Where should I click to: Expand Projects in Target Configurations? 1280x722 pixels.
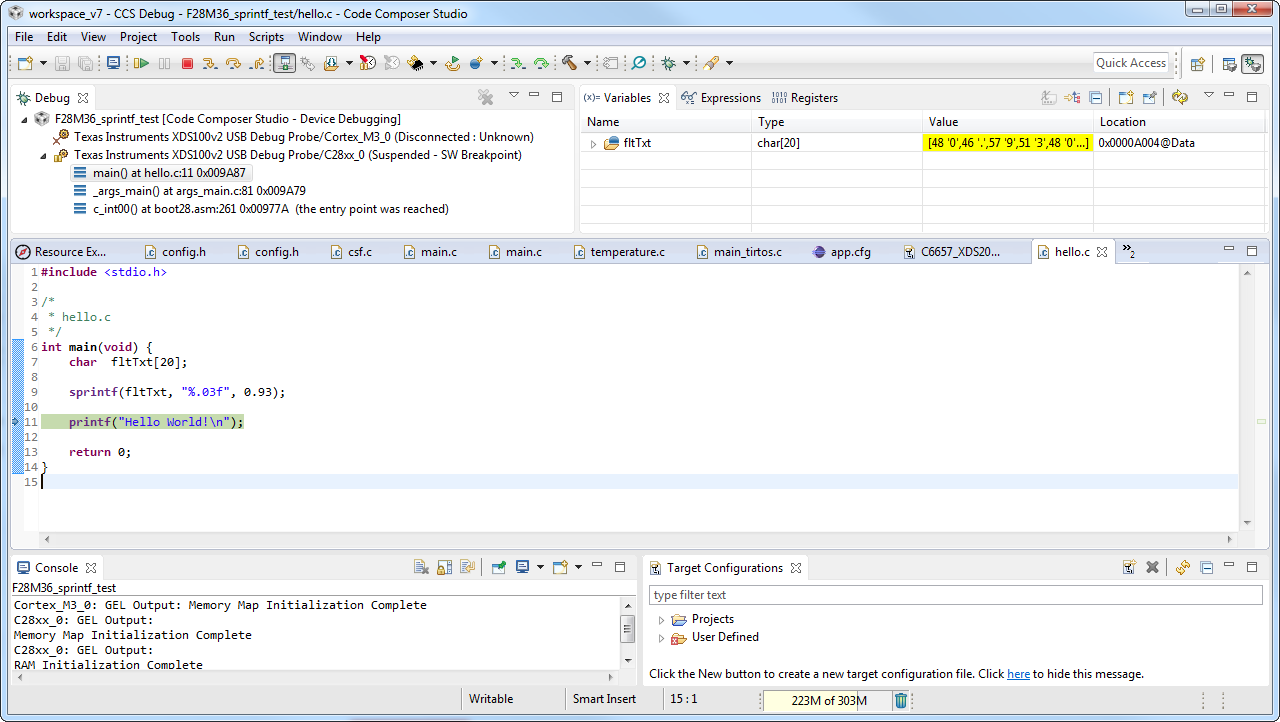click(661, 619)
